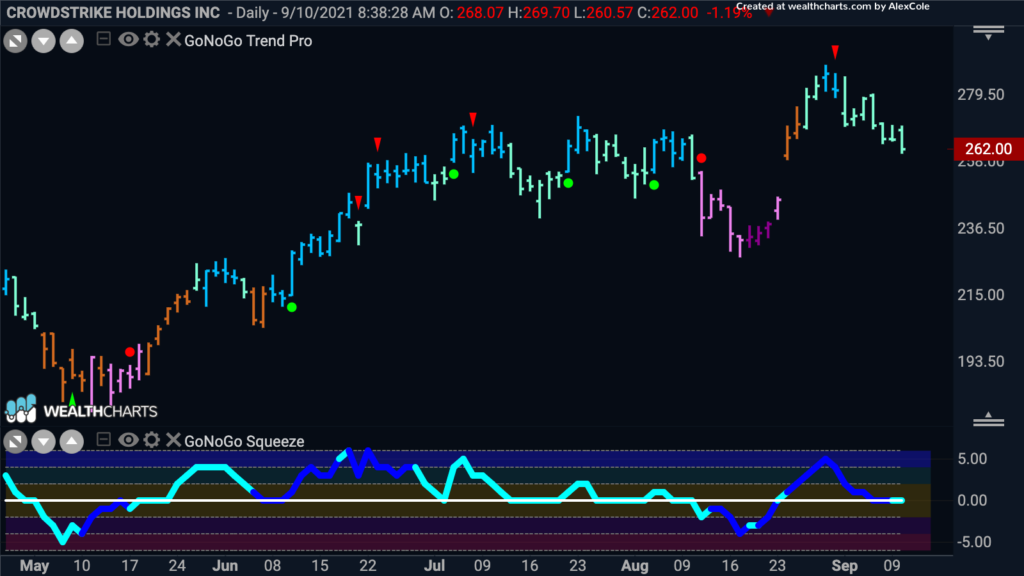Move GoNoGo Squeeze panel up
Image resolution: width=1024 pixels, height=576 pixels.
[x=72, y=442]
